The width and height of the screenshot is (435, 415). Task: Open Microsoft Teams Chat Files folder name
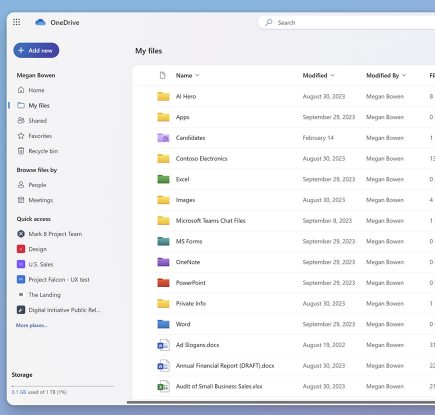[210, 221]
